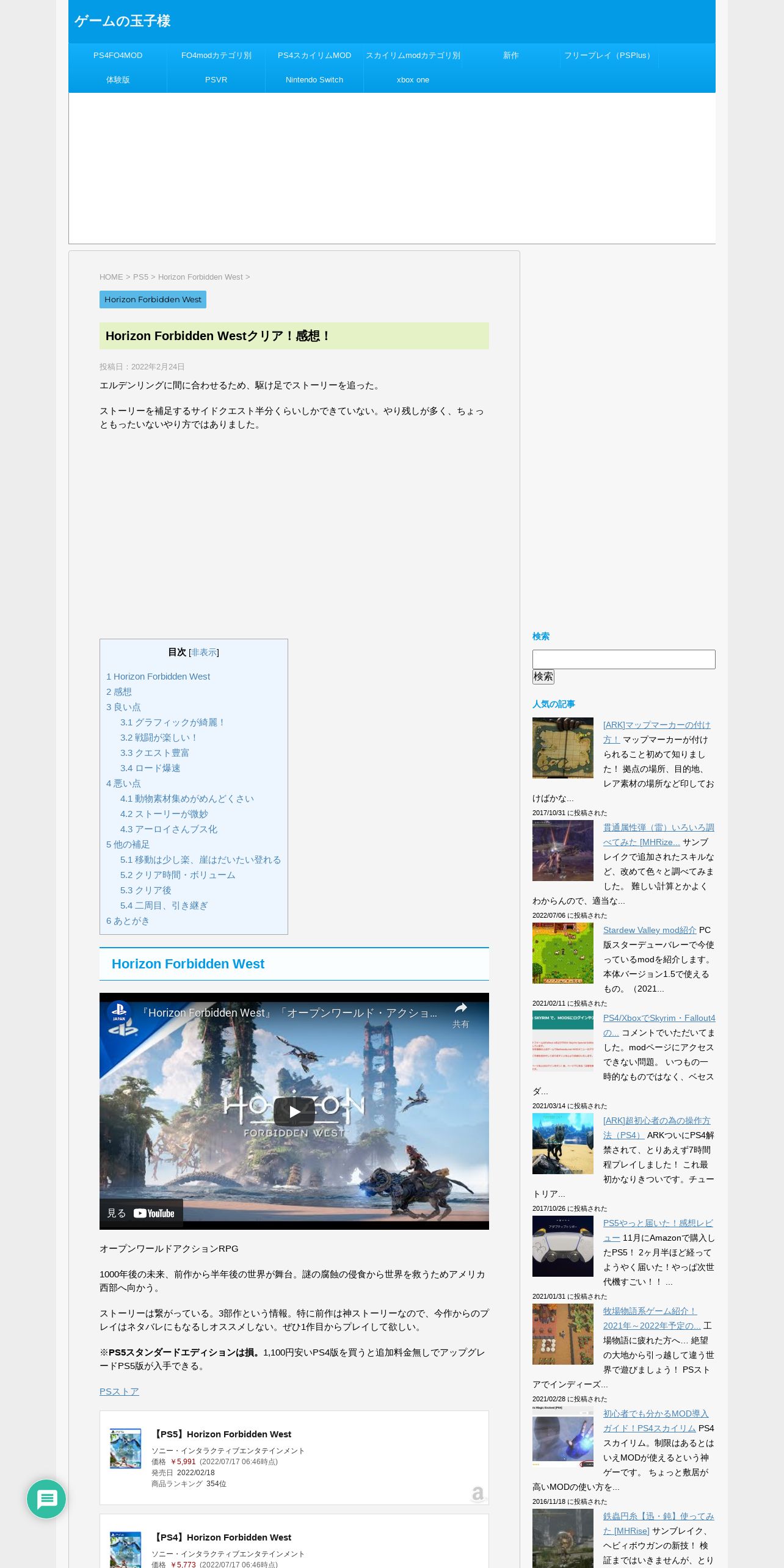Jump to TOC entry 1 Horizon Forbidden West

158,677
